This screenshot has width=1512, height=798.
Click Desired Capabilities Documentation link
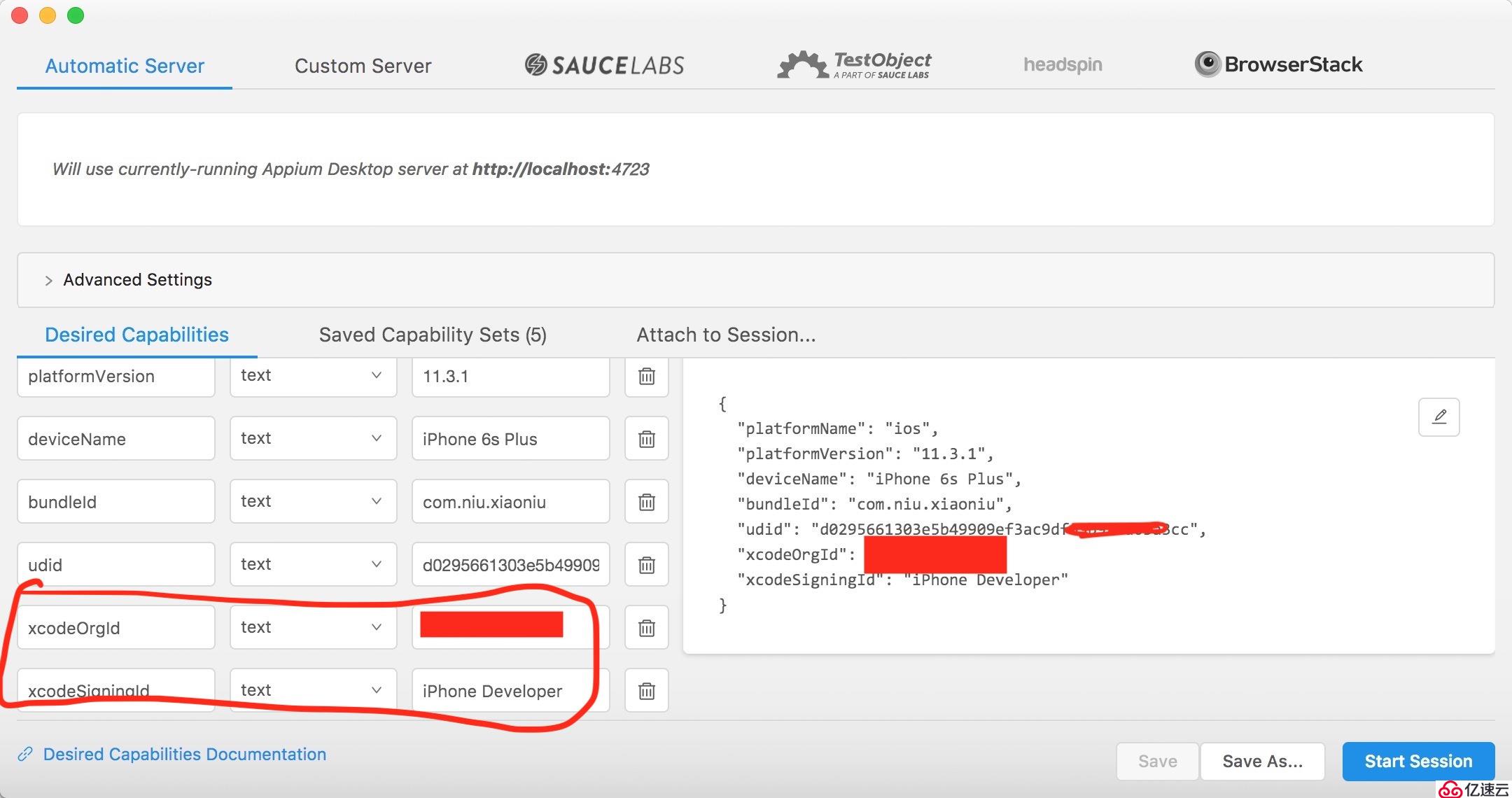184,754
